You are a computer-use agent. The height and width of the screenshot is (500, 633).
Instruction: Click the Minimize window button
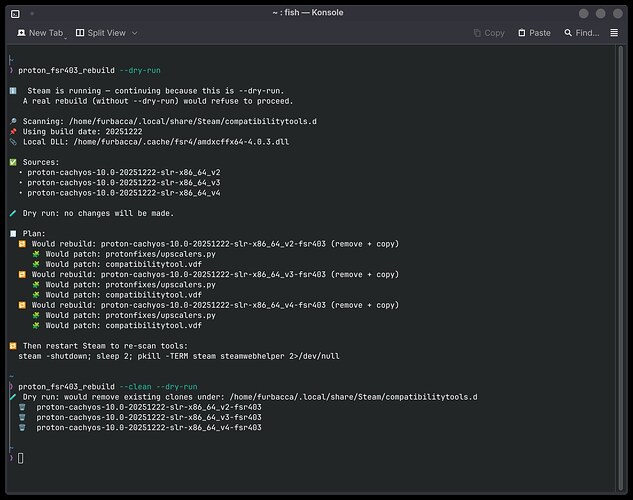(583, 14)
